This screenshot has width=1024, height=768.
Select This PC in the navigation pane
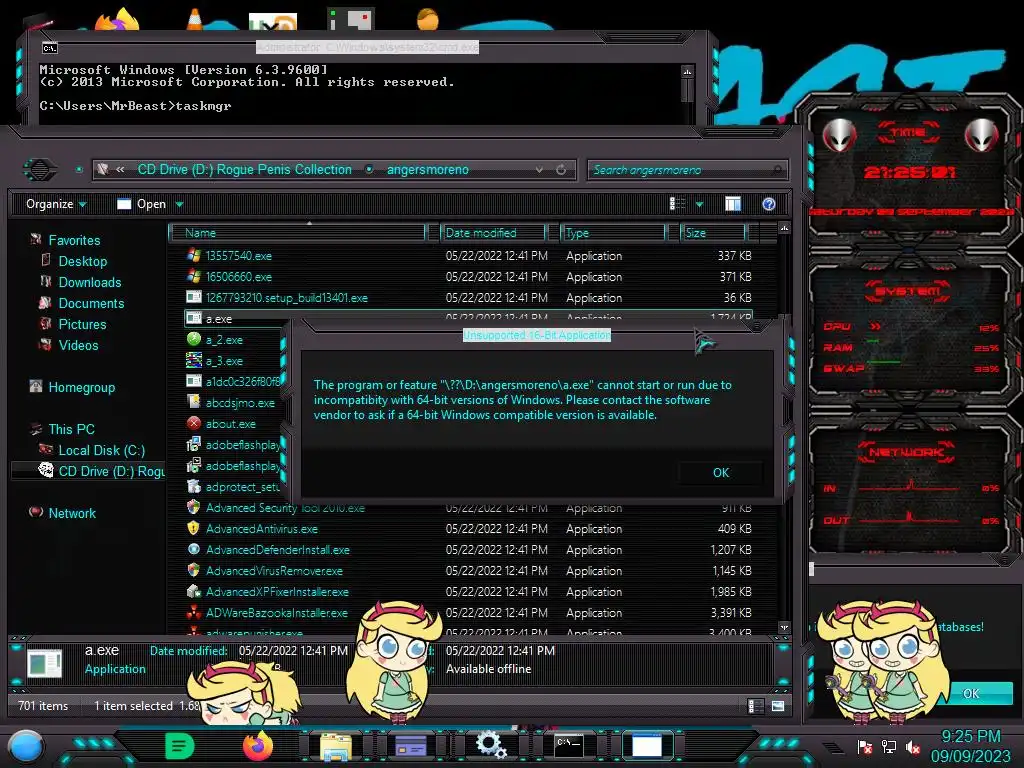71,429
